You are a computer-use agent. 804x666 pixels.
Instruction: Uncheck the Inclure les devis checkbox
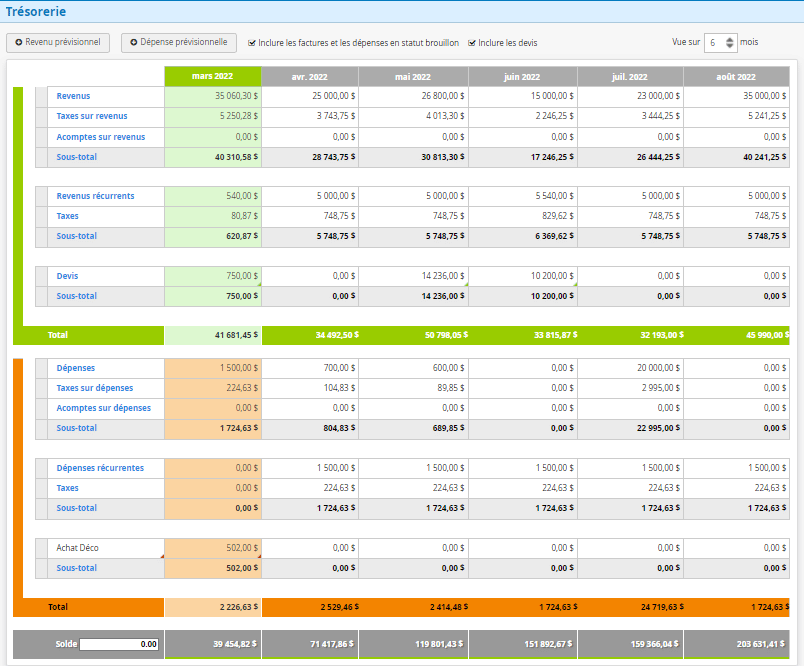click(471, 43)
